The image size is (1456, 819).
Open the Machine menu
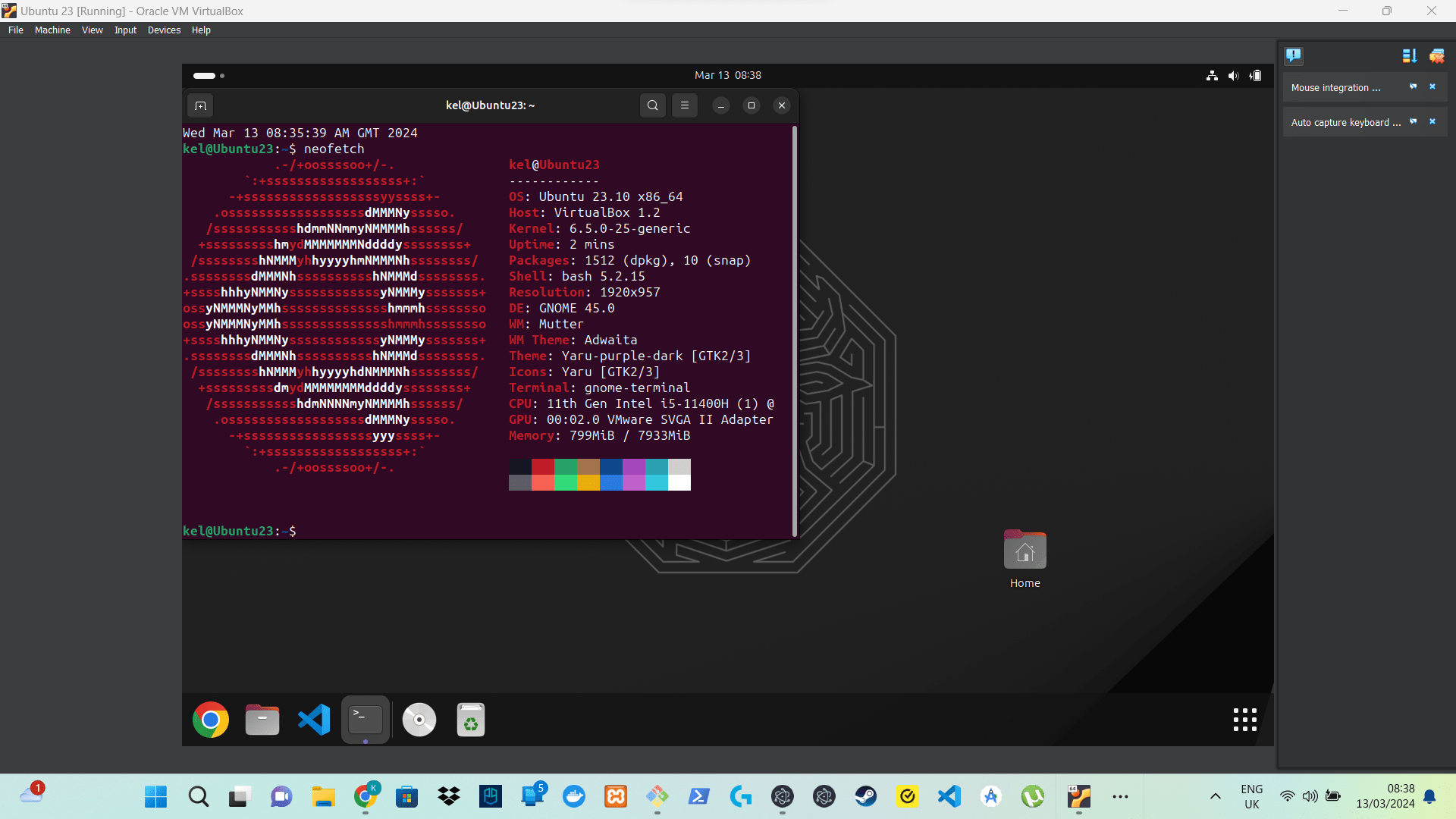(52, 30)
